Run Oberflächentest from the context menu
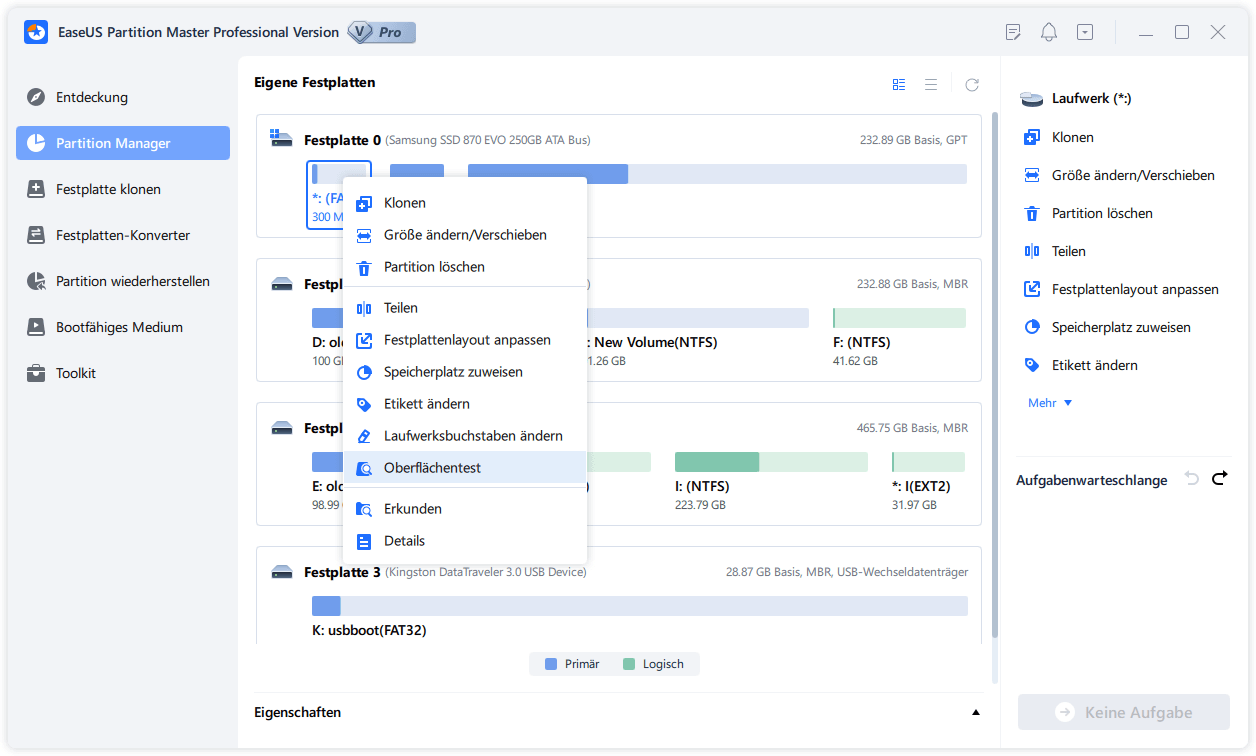1256x756 pixels. click(465, 468)
